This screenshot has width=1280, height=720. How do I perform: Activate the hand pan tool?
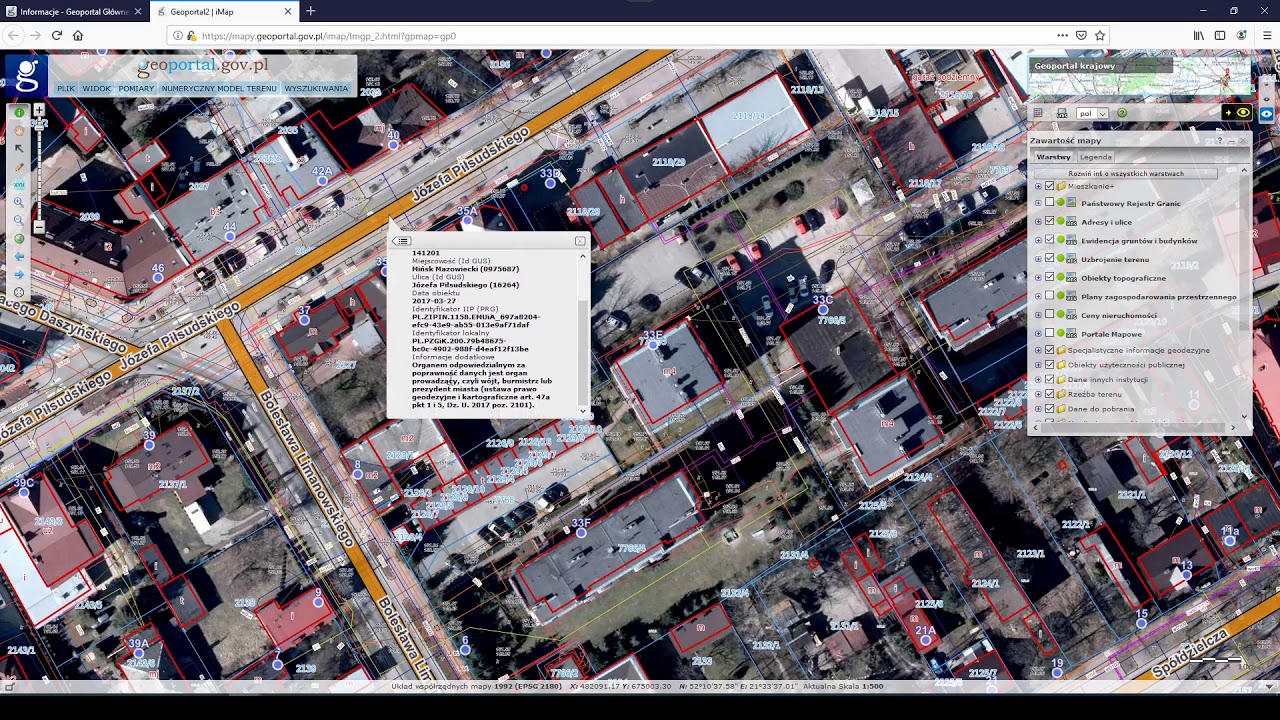point(19,131)
